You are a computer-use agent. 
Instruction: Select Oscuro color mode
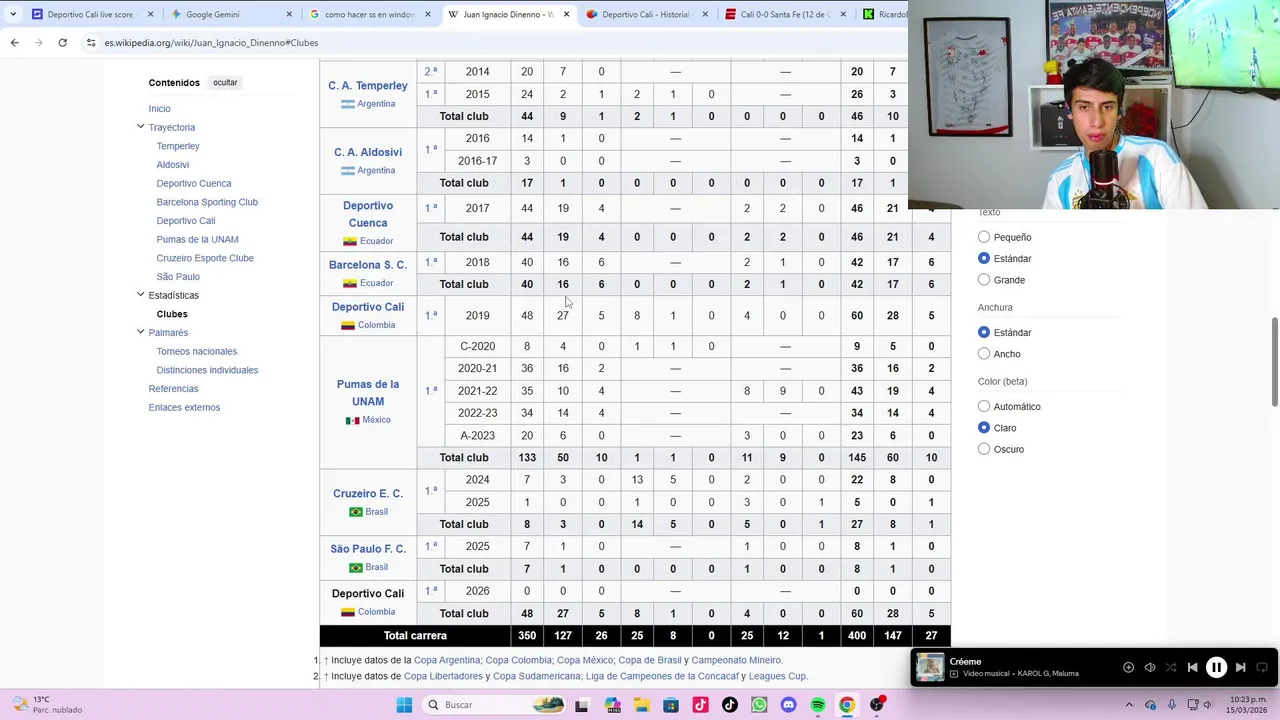(x=984, y=449)
